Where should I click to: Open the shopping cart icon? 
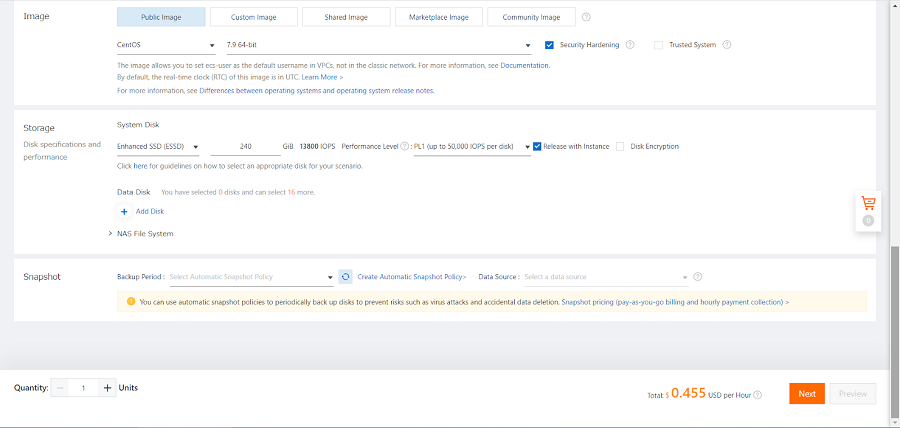pos(867,203)
